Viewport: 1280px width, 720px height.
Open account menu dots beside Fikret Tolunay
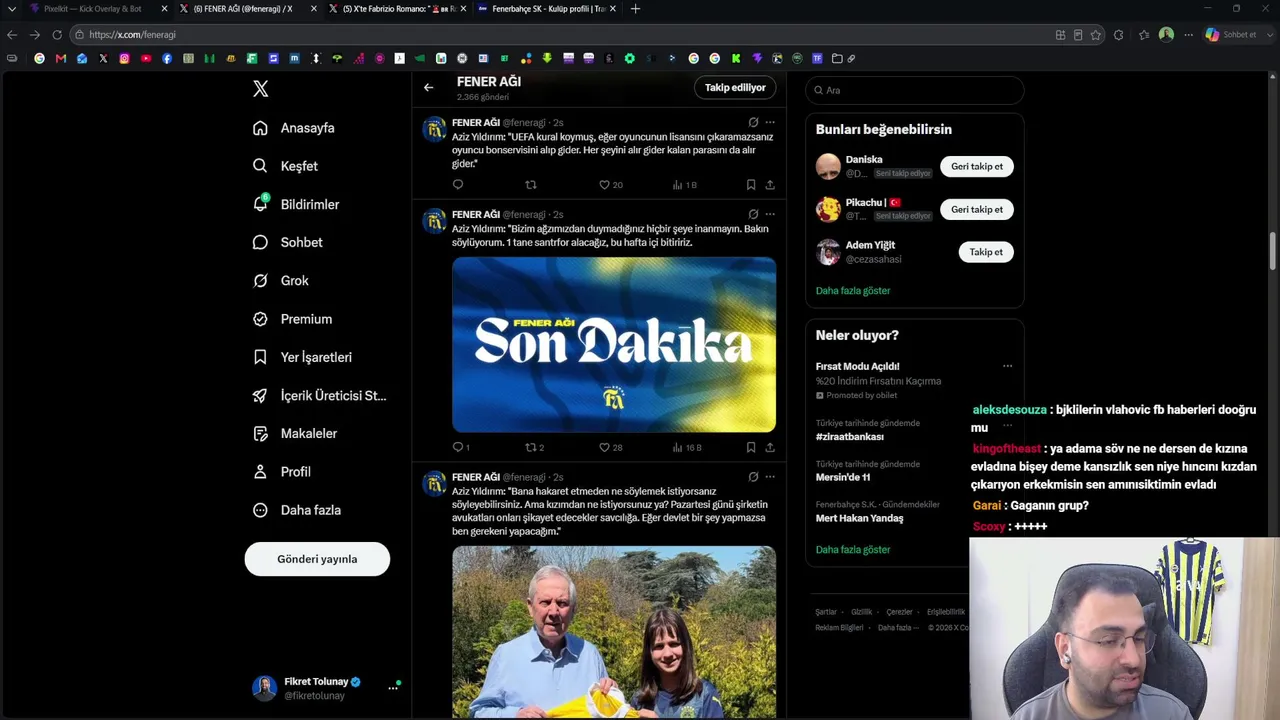coord(393,688)
